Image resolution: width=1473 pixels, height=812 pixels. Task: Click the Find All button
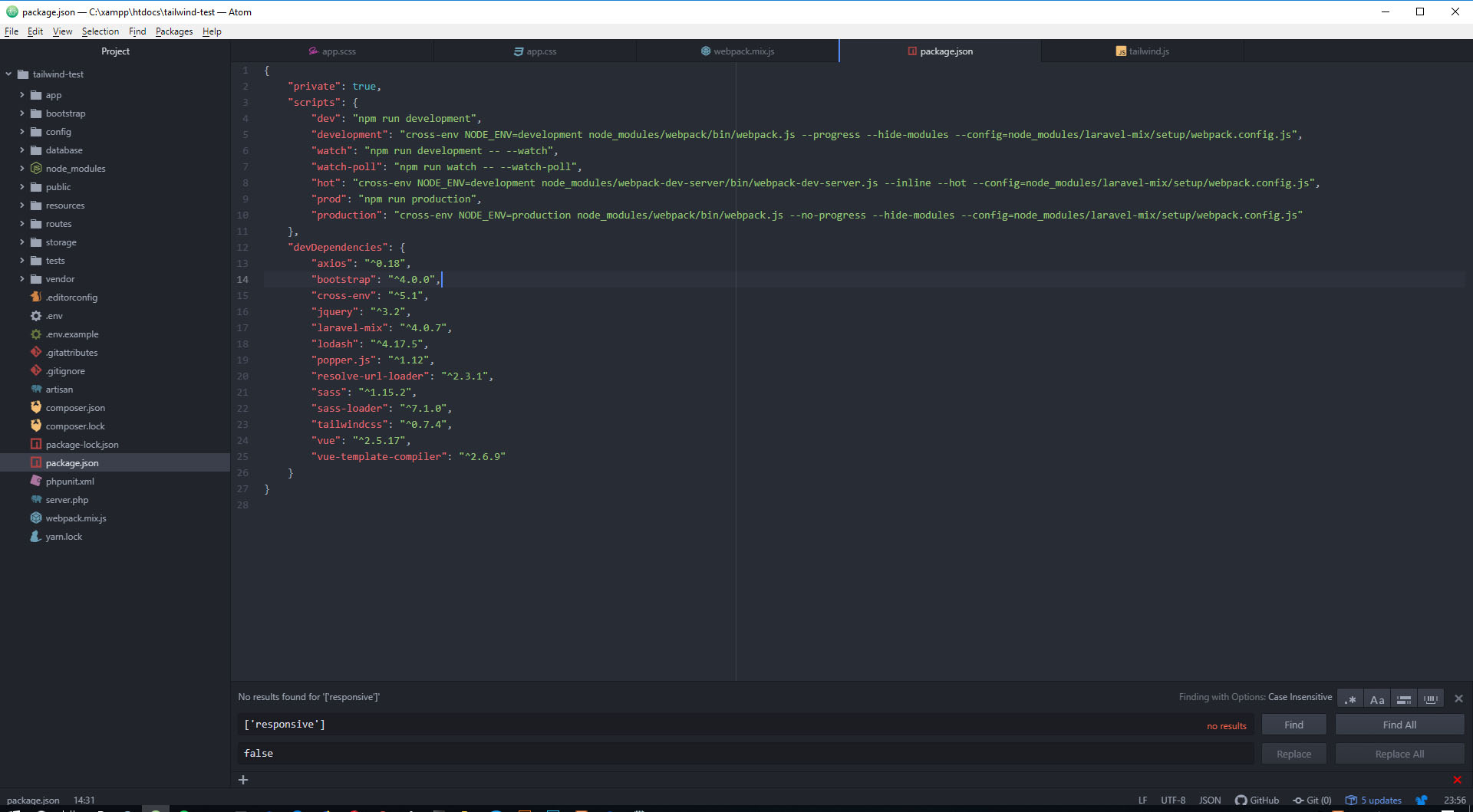click(1399, 724)
